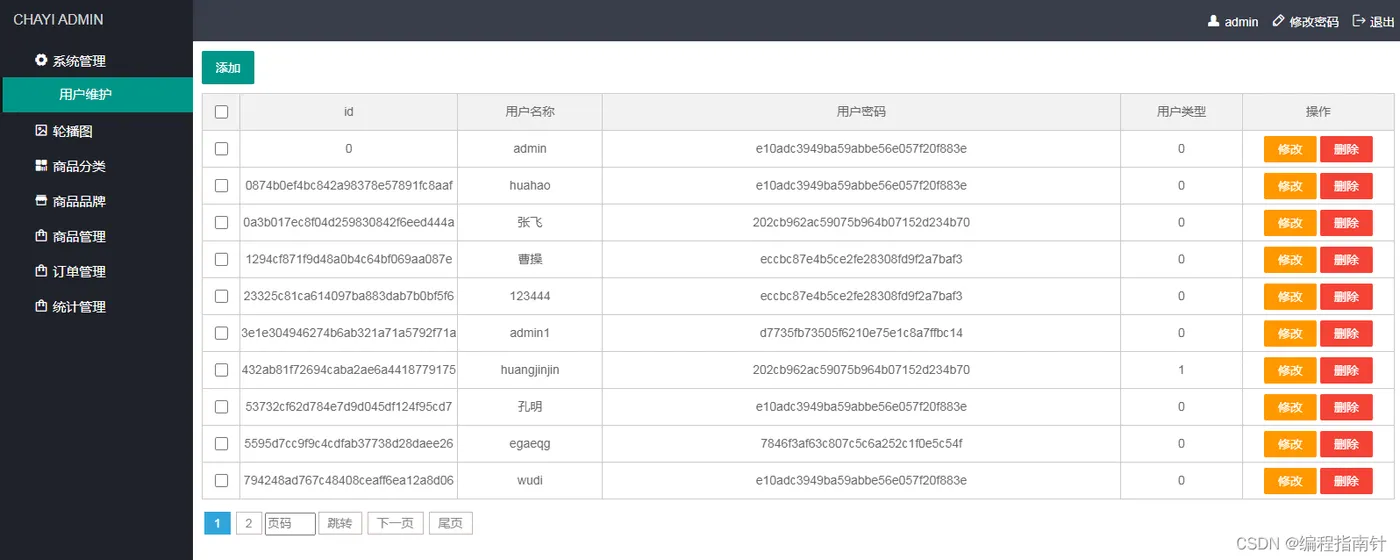Check the checkbox for the 曹操 row

tap(221, 259)
